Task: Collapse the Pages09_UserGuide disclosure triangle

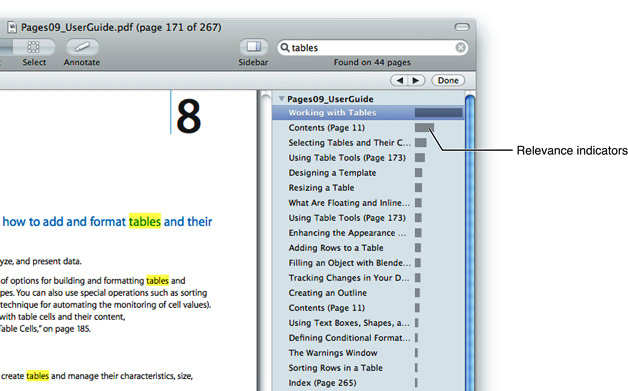Action: 282,99
